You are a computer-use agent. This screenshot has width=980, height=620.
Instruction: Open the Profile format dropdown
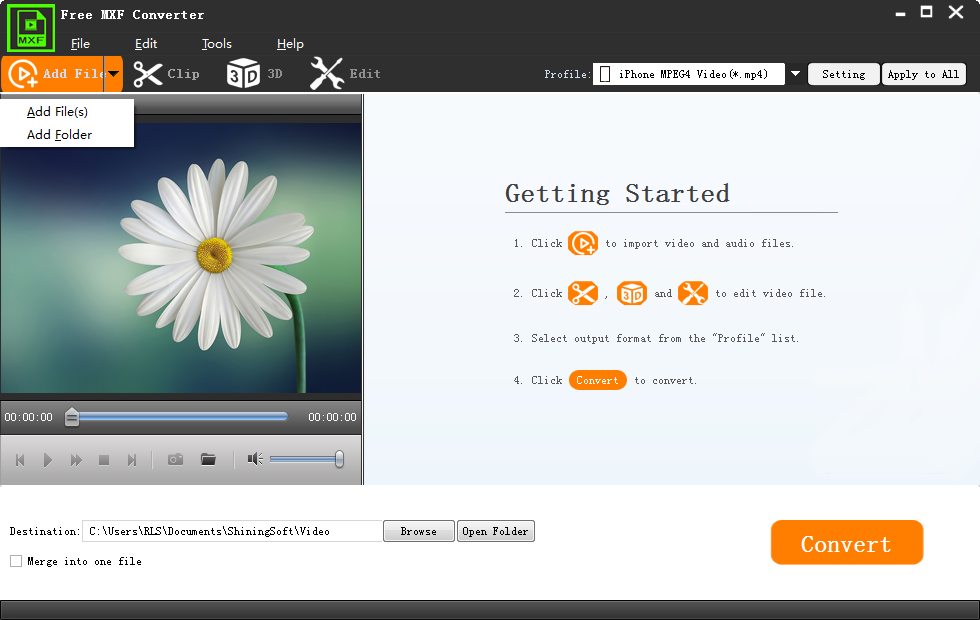[795, 74]
